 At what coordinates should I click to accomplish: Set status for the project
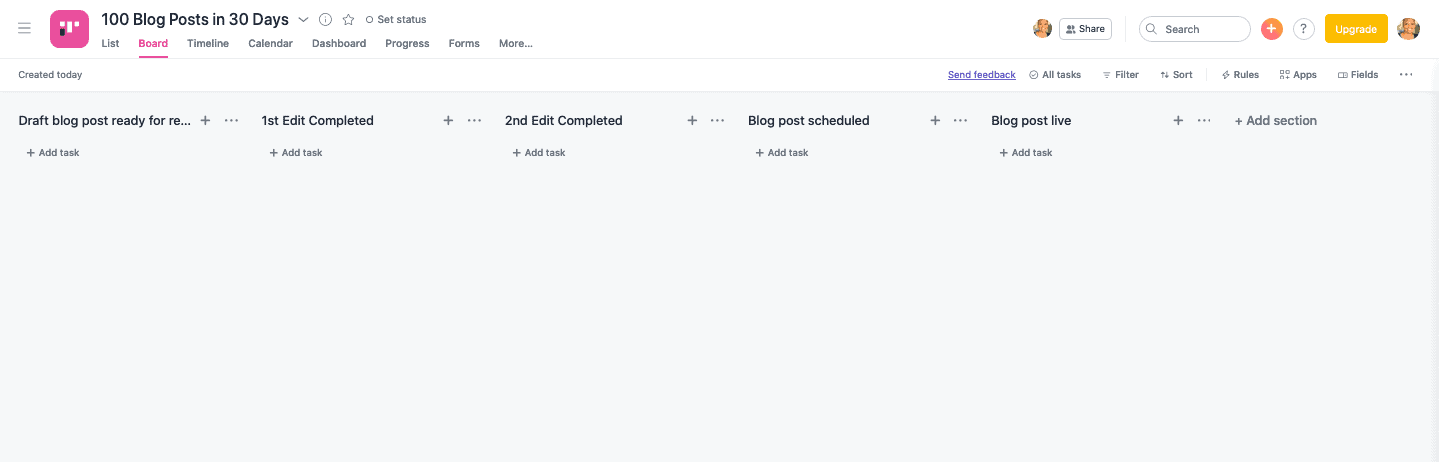click(396, 20)
